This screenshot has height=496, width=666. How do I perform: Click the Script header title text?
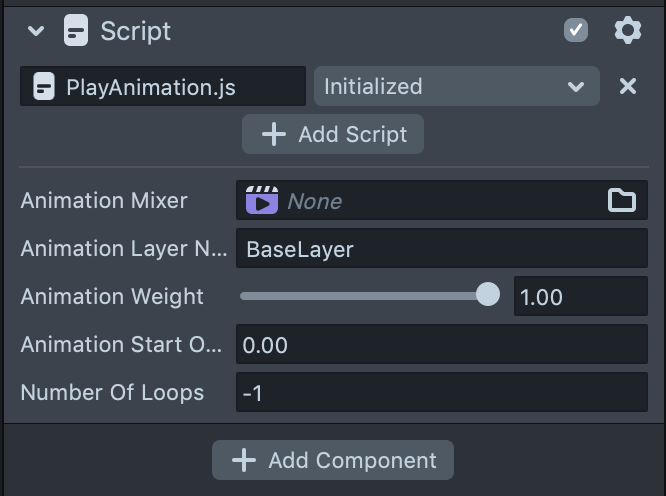click(136, 31)
